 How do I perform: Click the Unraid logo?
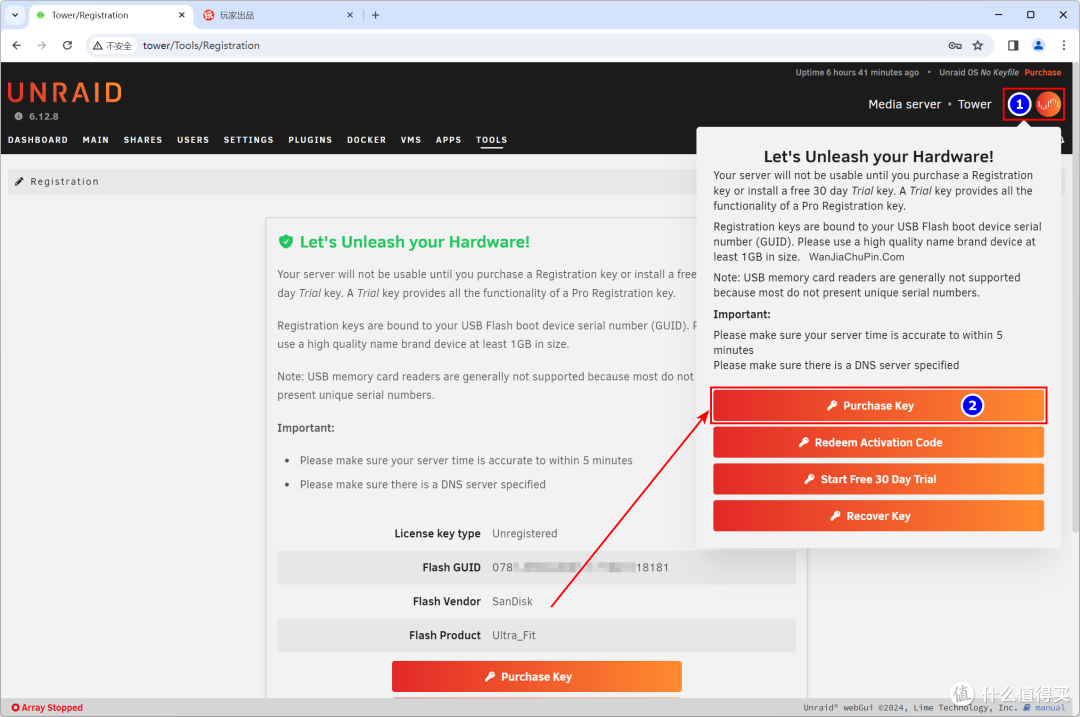click(65, 93)
